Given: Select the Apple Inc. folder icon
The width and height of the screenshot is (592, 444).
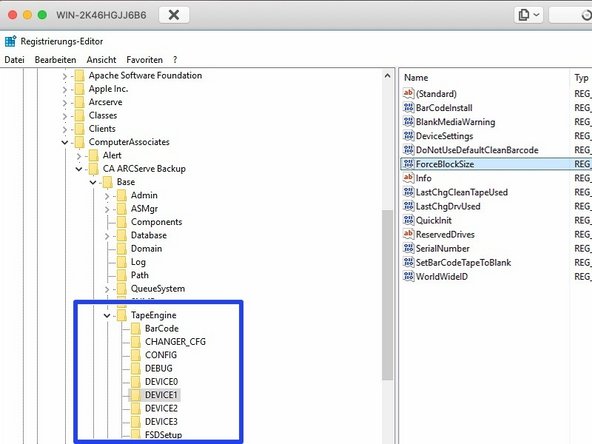Looking at the screenshot, I should click(x=79, y=89).
